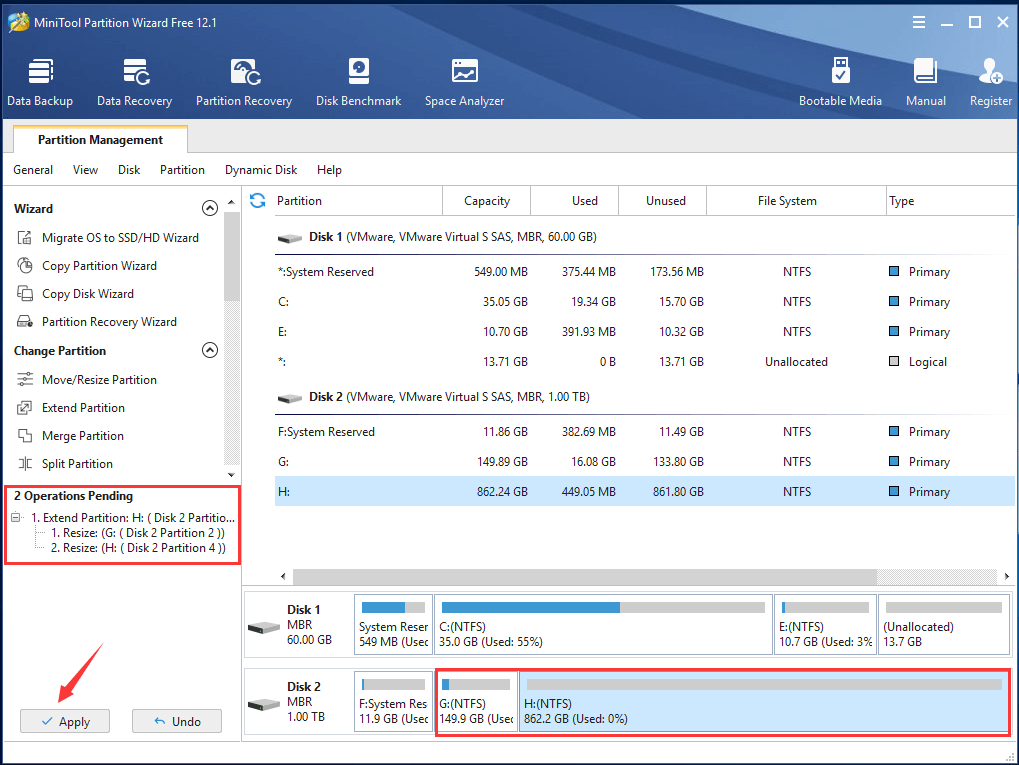The height and width of the screenshot is (765, 1019).
Task: Collapse the Wizard section
Action: (210, 208)
